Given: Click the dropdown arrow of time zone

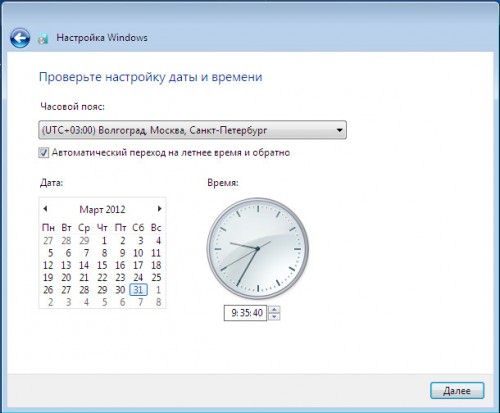Looking at the screenshot, I should click(x=339, y=130).
